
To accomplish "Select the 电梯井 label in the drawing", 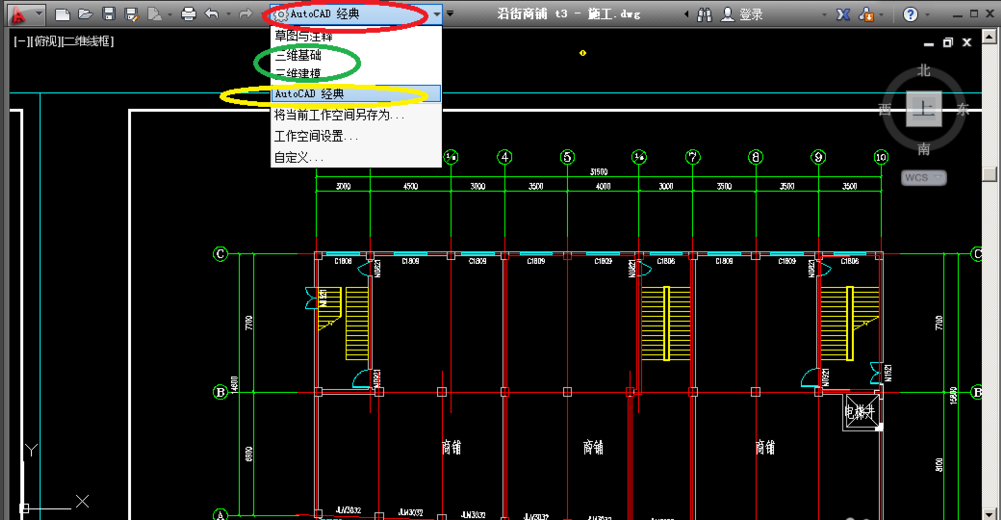I will tap(860, 412).
